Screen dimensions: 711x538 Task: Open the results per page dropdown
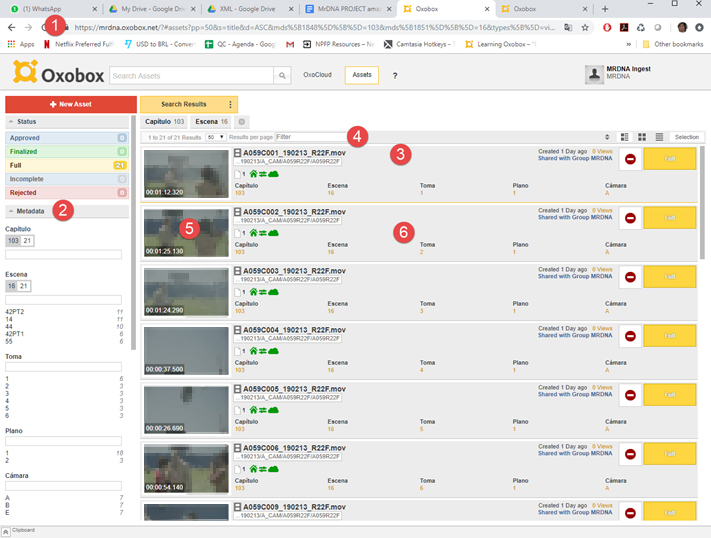pyautogui.click(x=216, y=137)
